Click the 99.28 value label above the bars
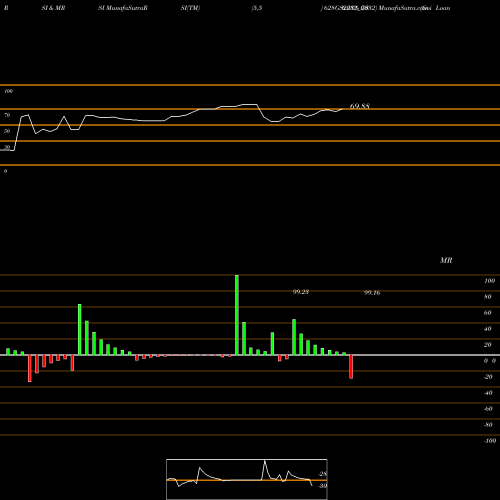Screen dimensions: 500x500 click(301, 292)
